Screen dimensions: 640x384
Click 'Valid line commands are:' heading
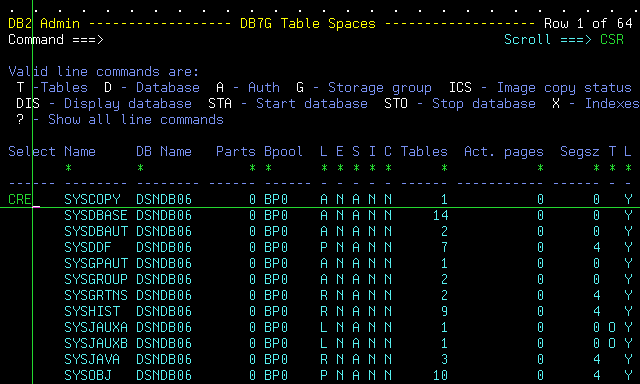click(x=104, y=71)
